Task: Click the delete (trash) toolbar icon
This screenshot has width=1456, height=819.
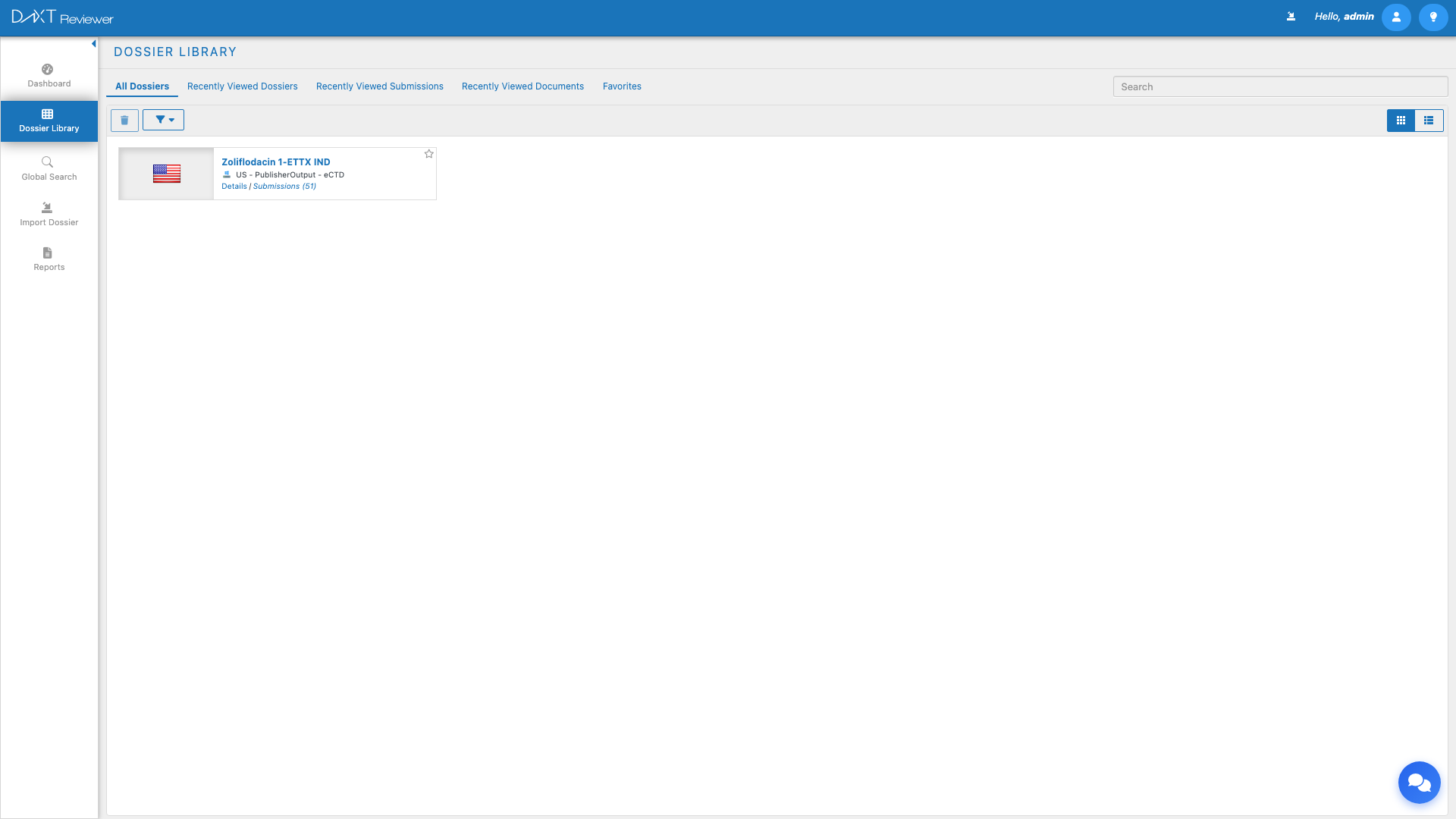Action: pos(124,120)
